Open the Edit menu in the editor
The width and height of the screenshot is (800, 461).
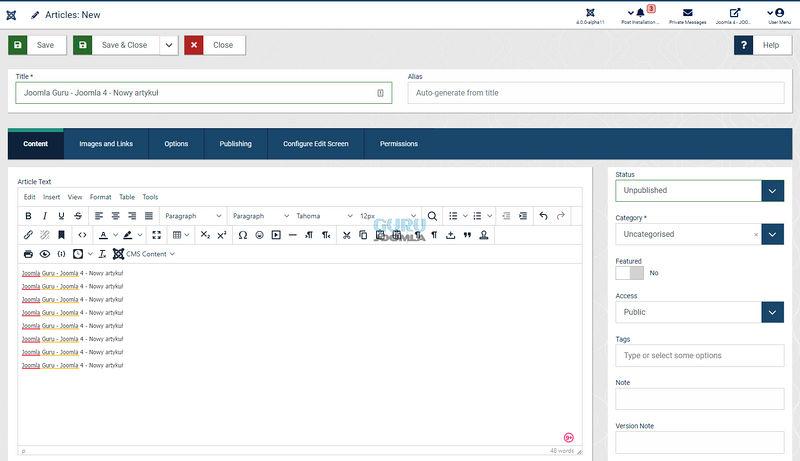[30, 197]
